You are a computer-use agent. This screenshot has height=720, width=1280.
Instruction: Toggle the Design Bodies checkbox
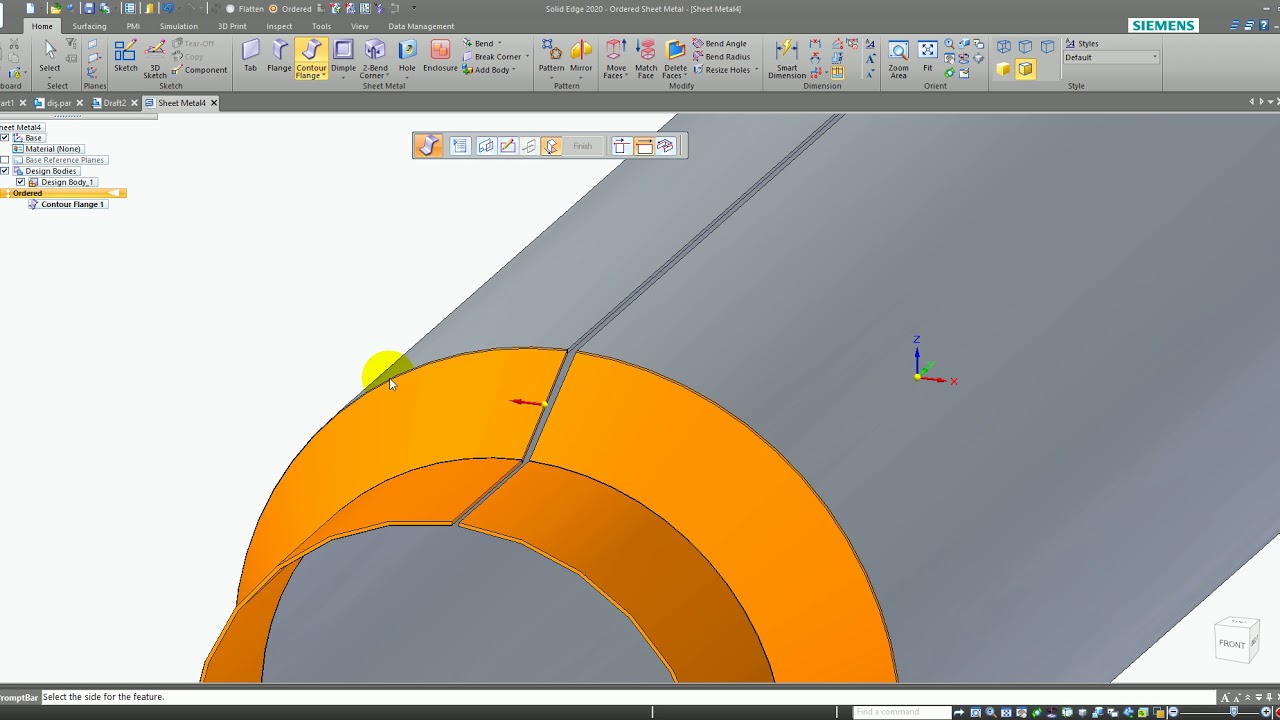pyautogui.click(x=5, y=171)
